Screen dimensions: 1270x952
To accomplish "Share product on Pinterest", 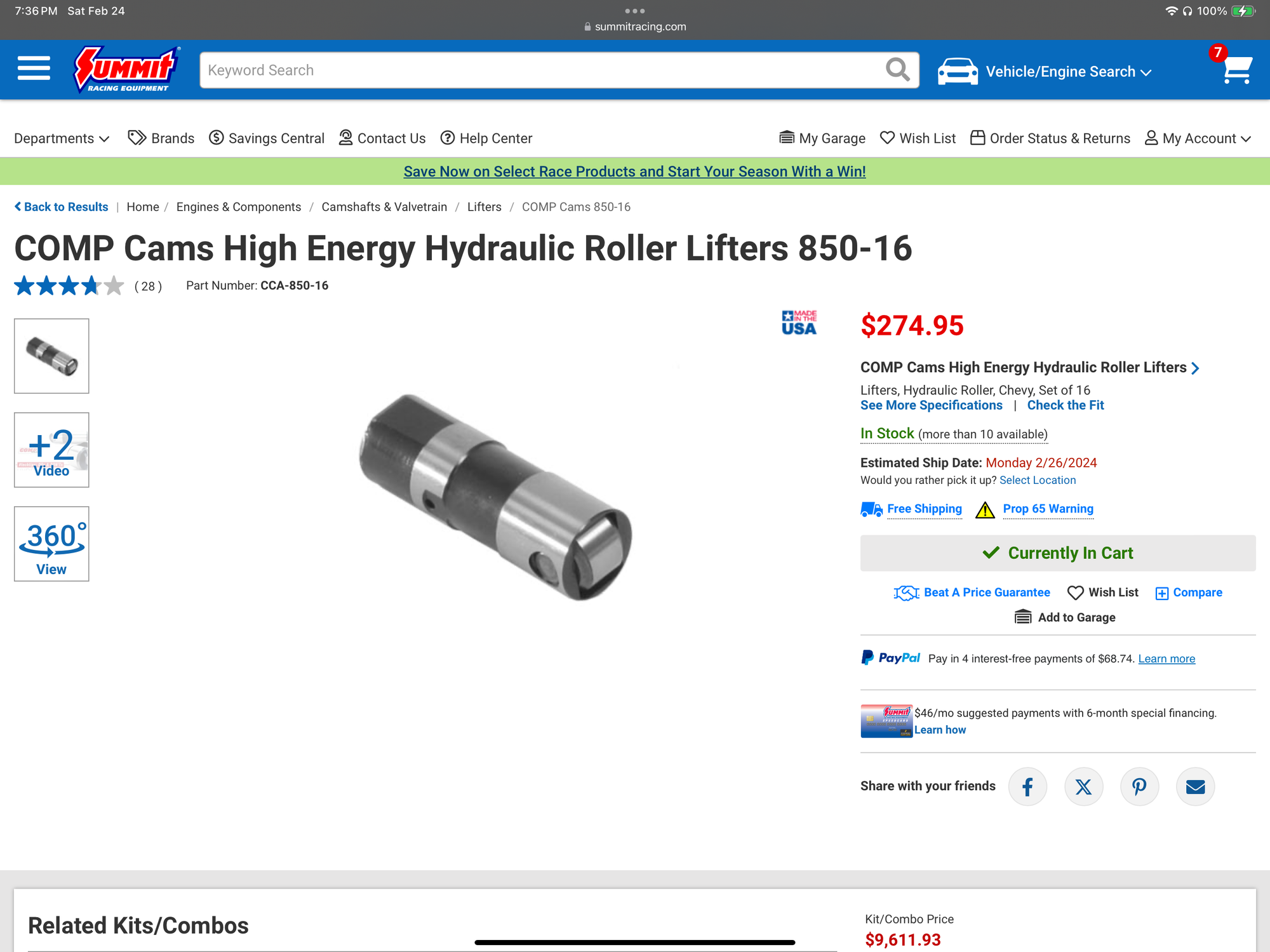I will coord(1139,787).
